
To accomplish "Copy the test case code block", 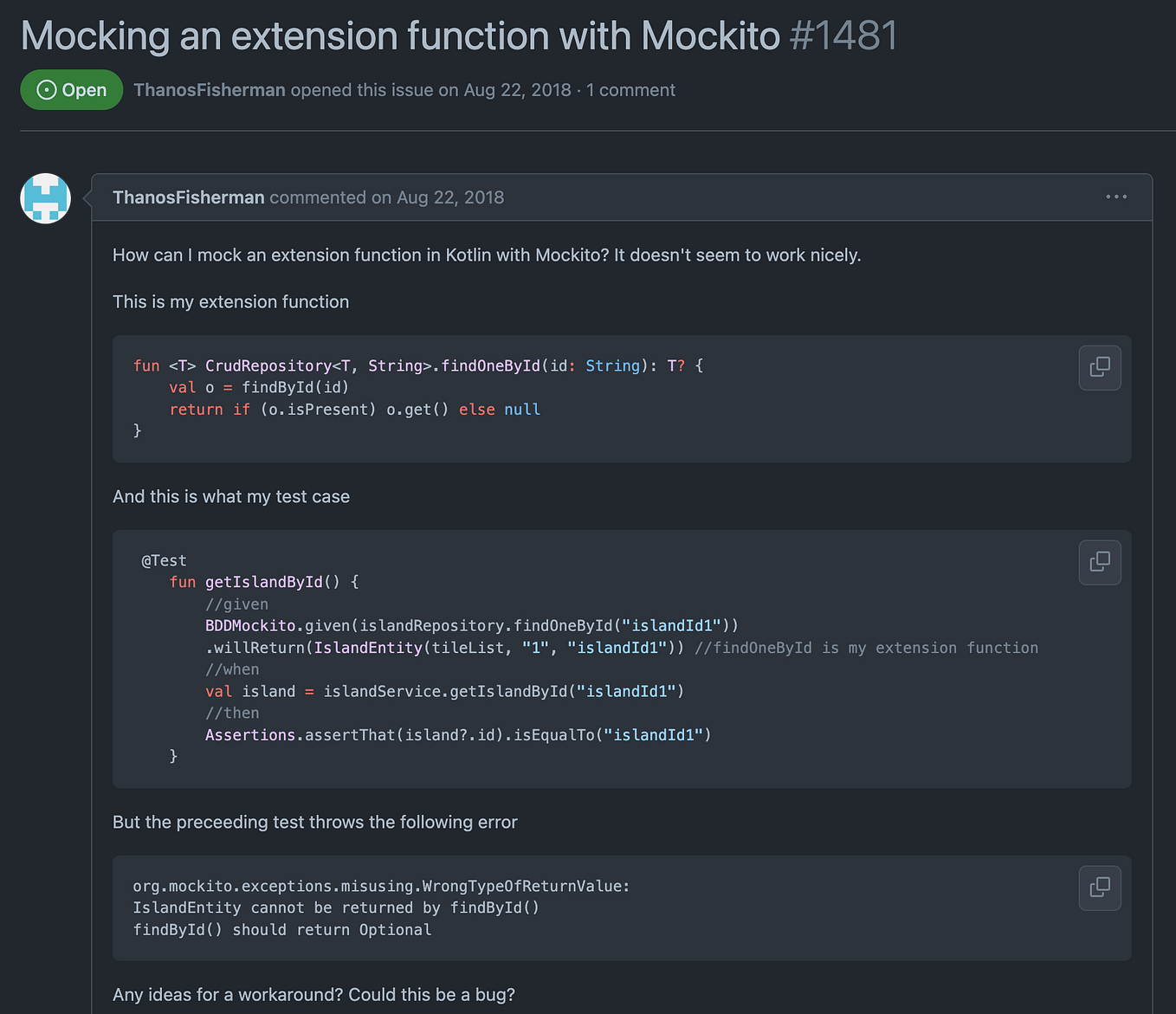I will point(1099,562).
